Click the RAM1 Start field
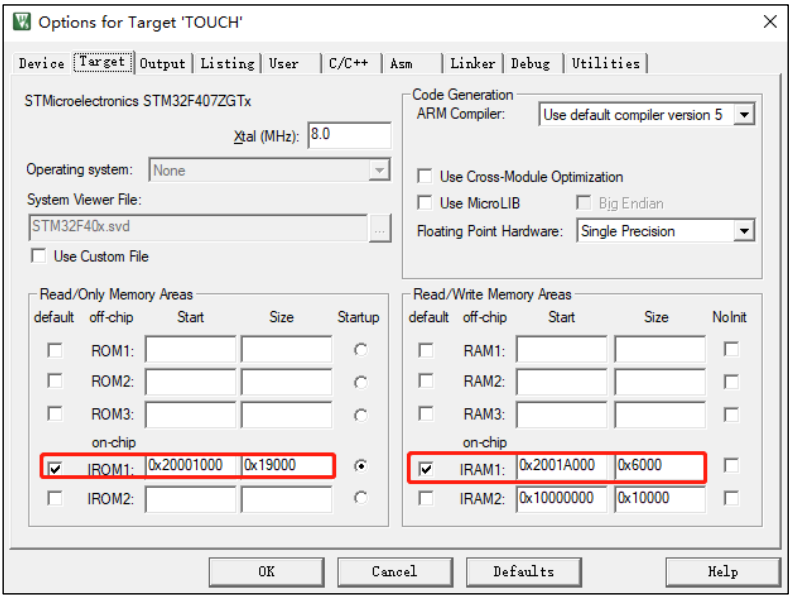 coord(562,349)
